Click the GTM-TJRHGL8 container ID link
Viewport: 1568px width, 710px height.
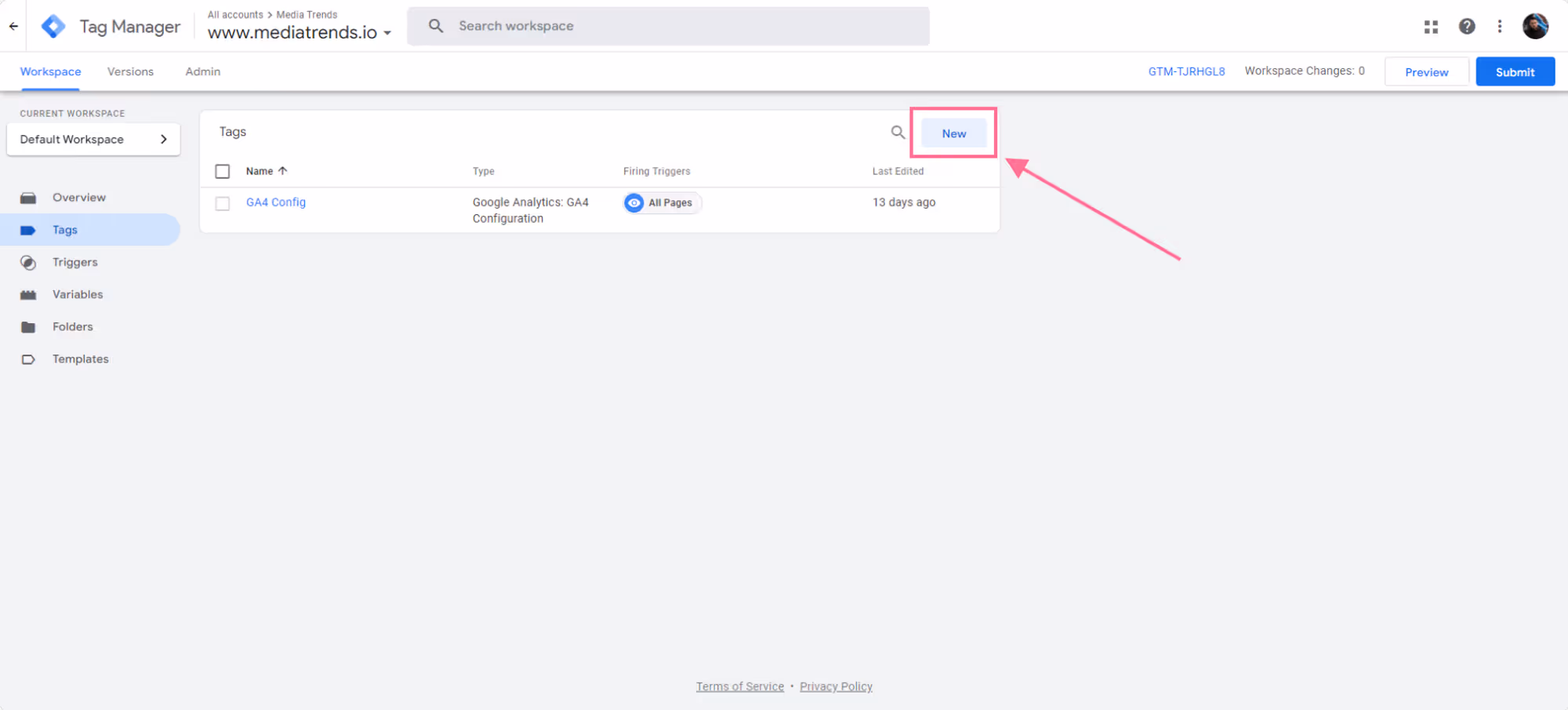click(x=1186, y=71)
